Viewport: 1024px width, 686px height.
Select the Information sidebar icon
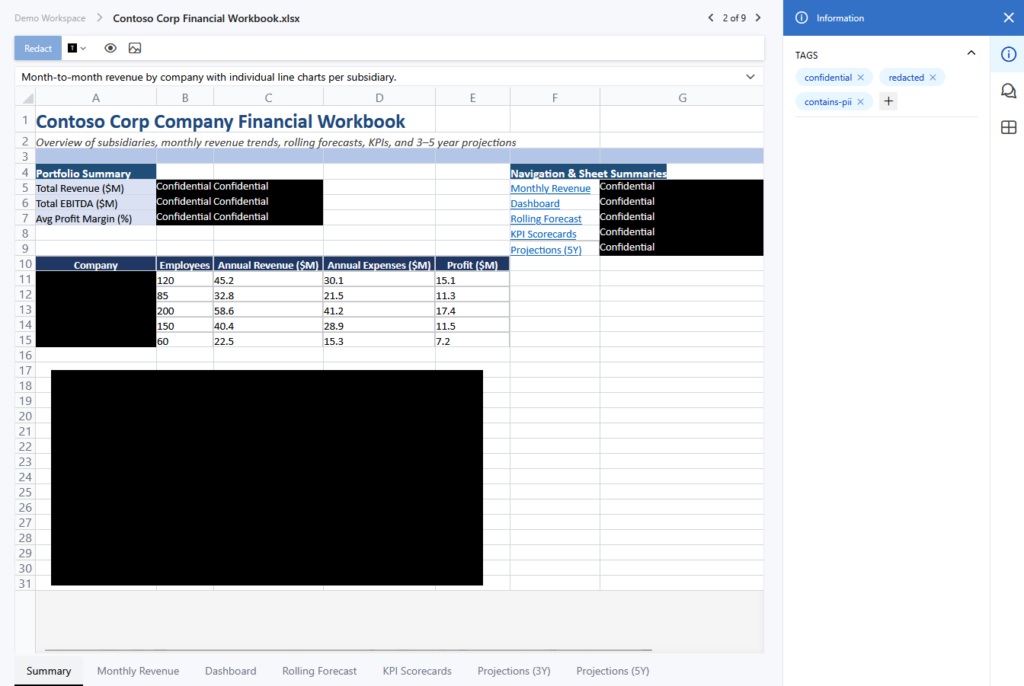(1008, 54)
